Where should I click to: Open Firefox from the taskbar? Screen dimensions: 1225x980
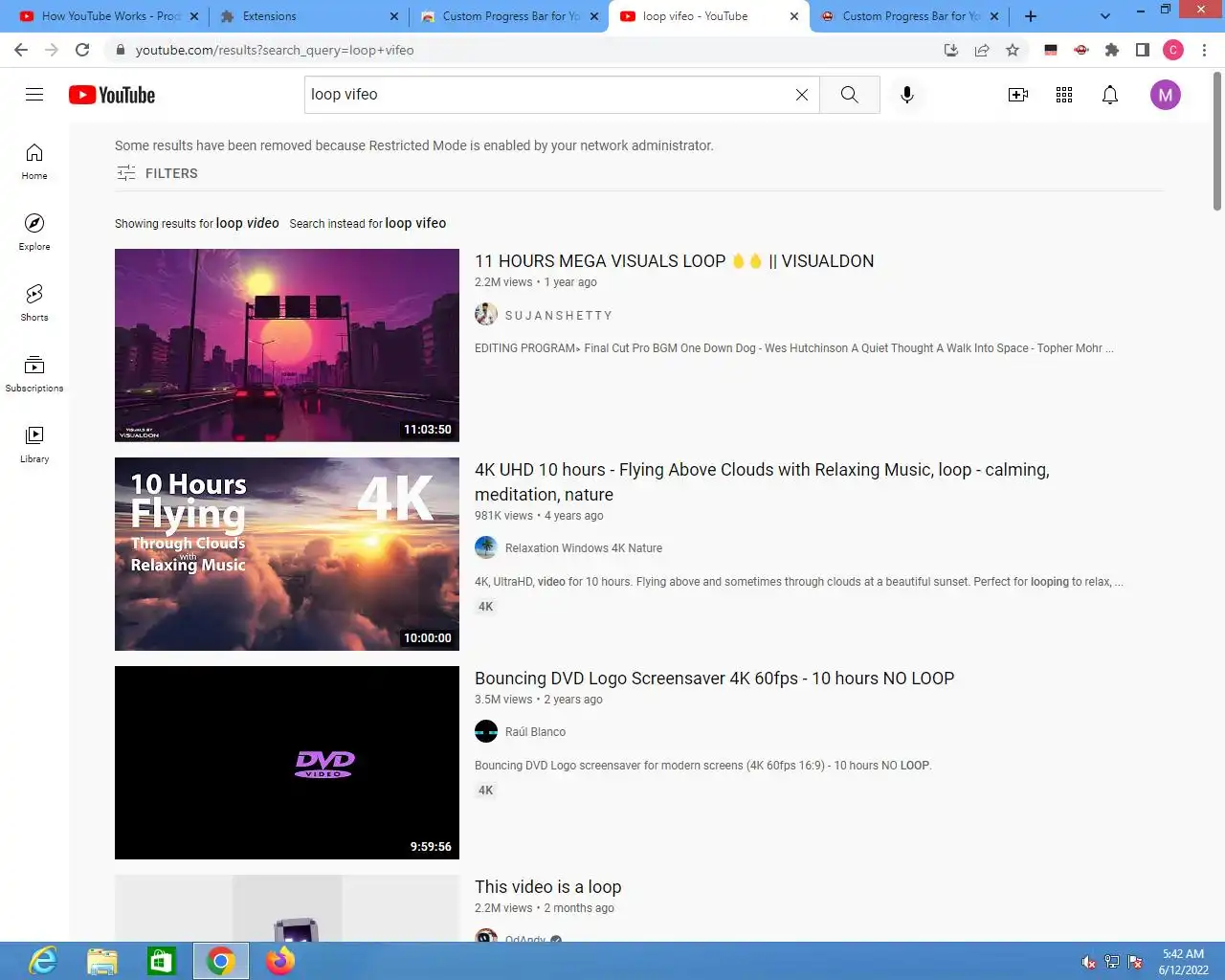[x=280, y=961]
